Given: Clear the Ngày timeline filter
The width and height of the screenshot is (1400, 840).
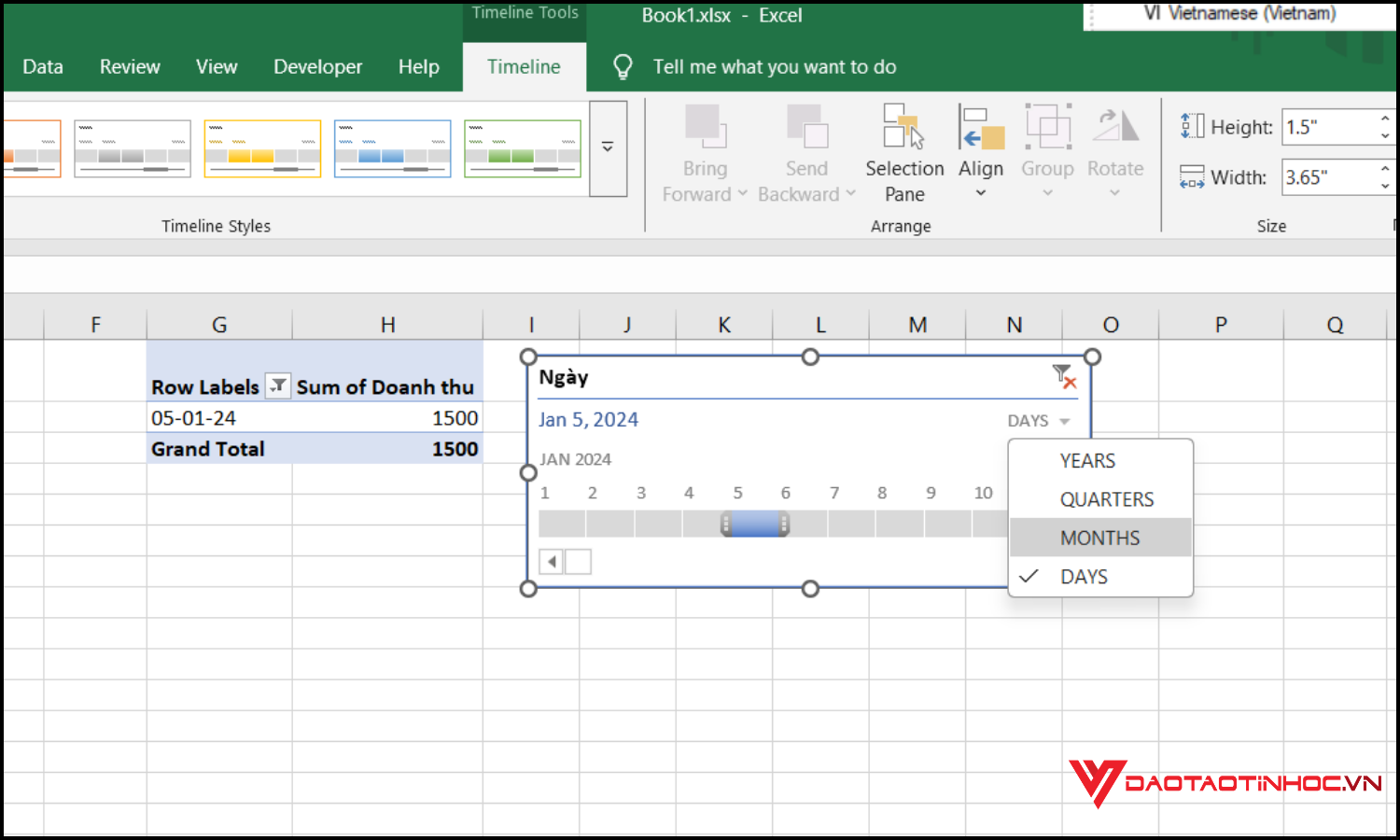Looking at the screenshot, I should [x=1064, y=375].
